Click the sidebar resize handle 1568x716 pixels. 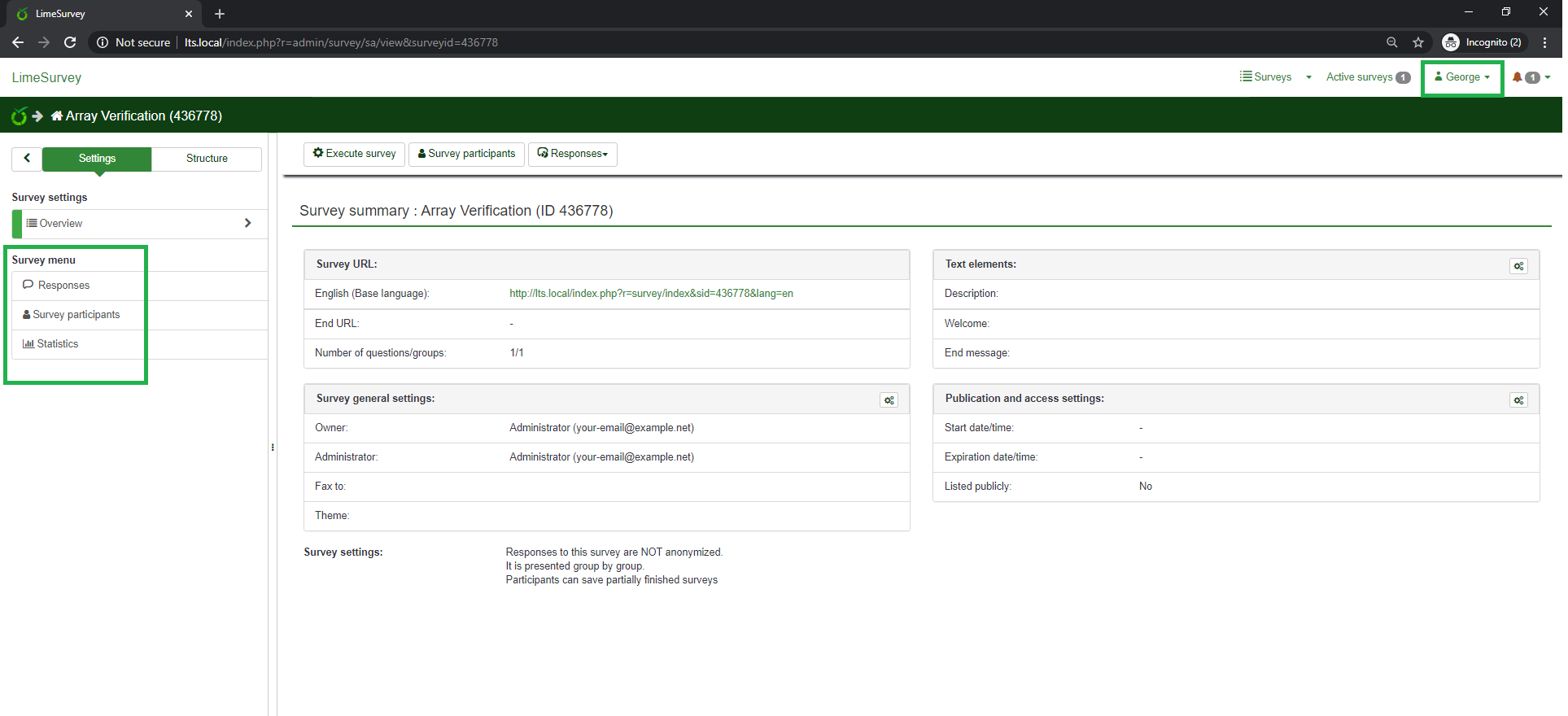tap(273, 447)
